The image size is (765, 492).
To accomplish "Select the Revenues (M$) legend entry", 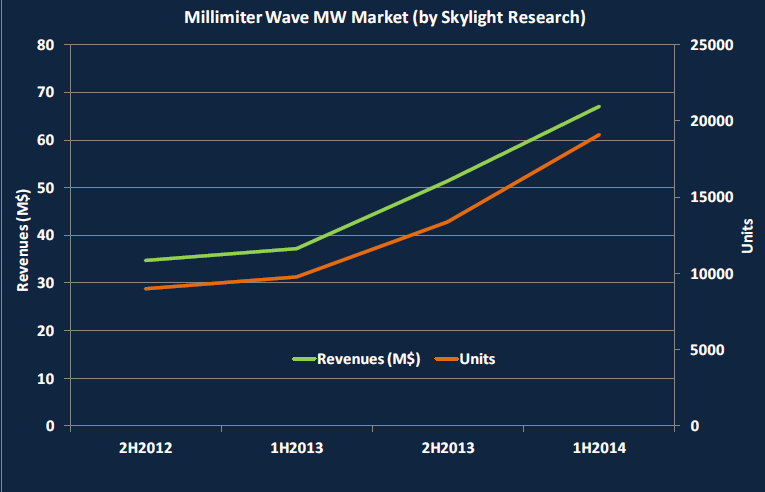I will 356,359.
